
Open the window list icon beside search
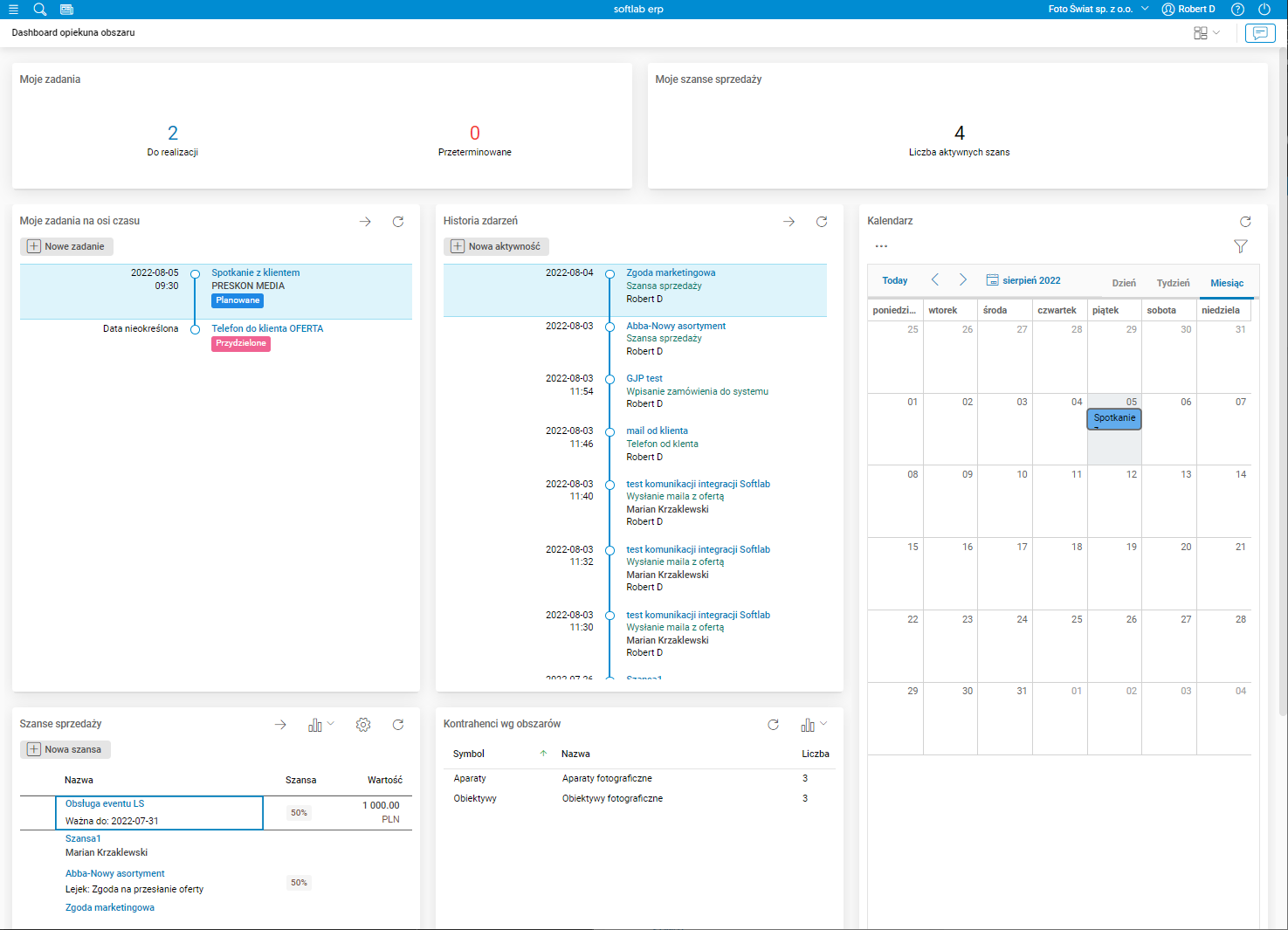click(x=66, y=9)
